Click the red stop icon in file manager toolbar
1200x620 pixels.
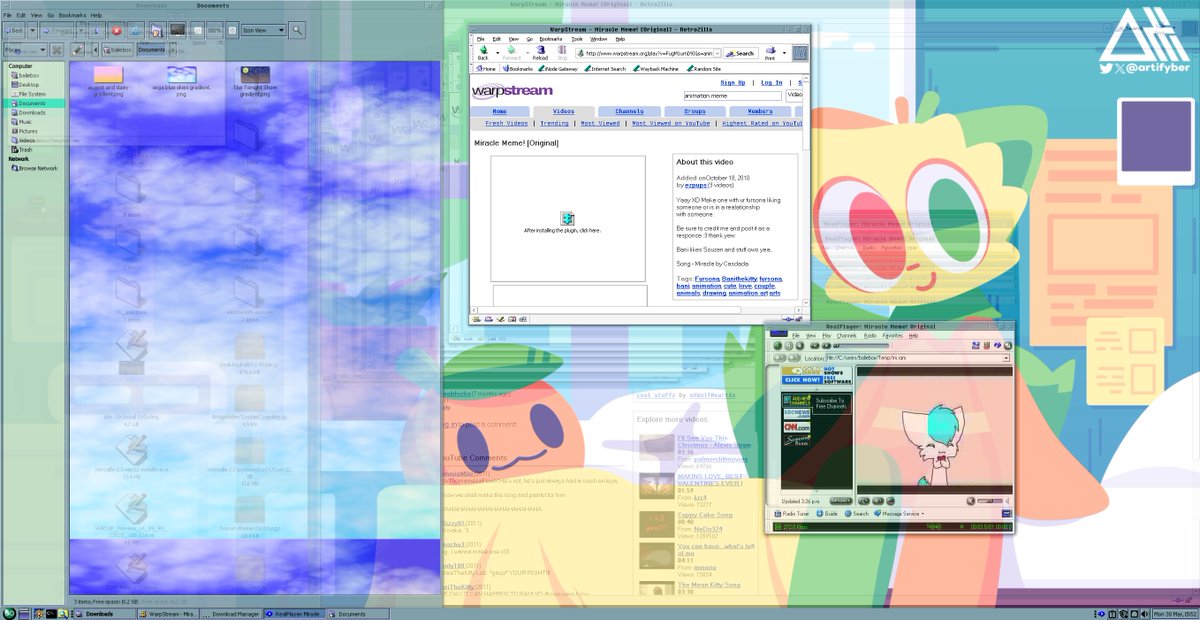click(116, 30)
